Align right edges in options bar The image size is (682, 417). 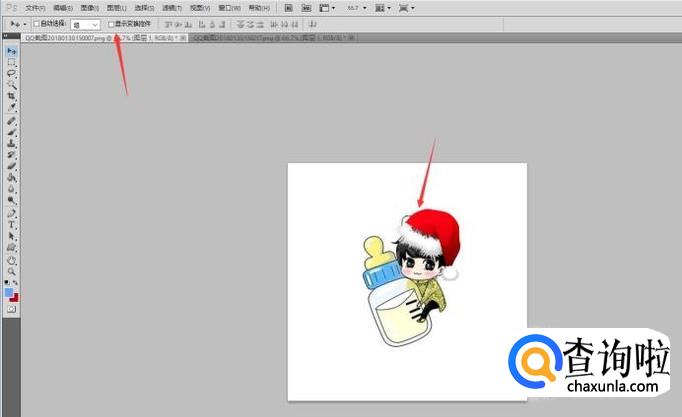point(222,24)
